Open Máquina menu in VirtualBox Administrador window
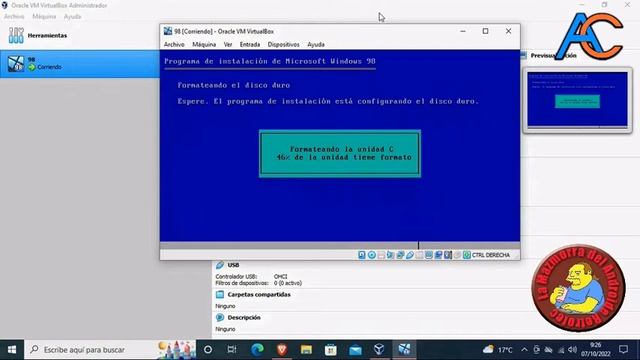This screenshot has height=360, width=640. point(44,16)
